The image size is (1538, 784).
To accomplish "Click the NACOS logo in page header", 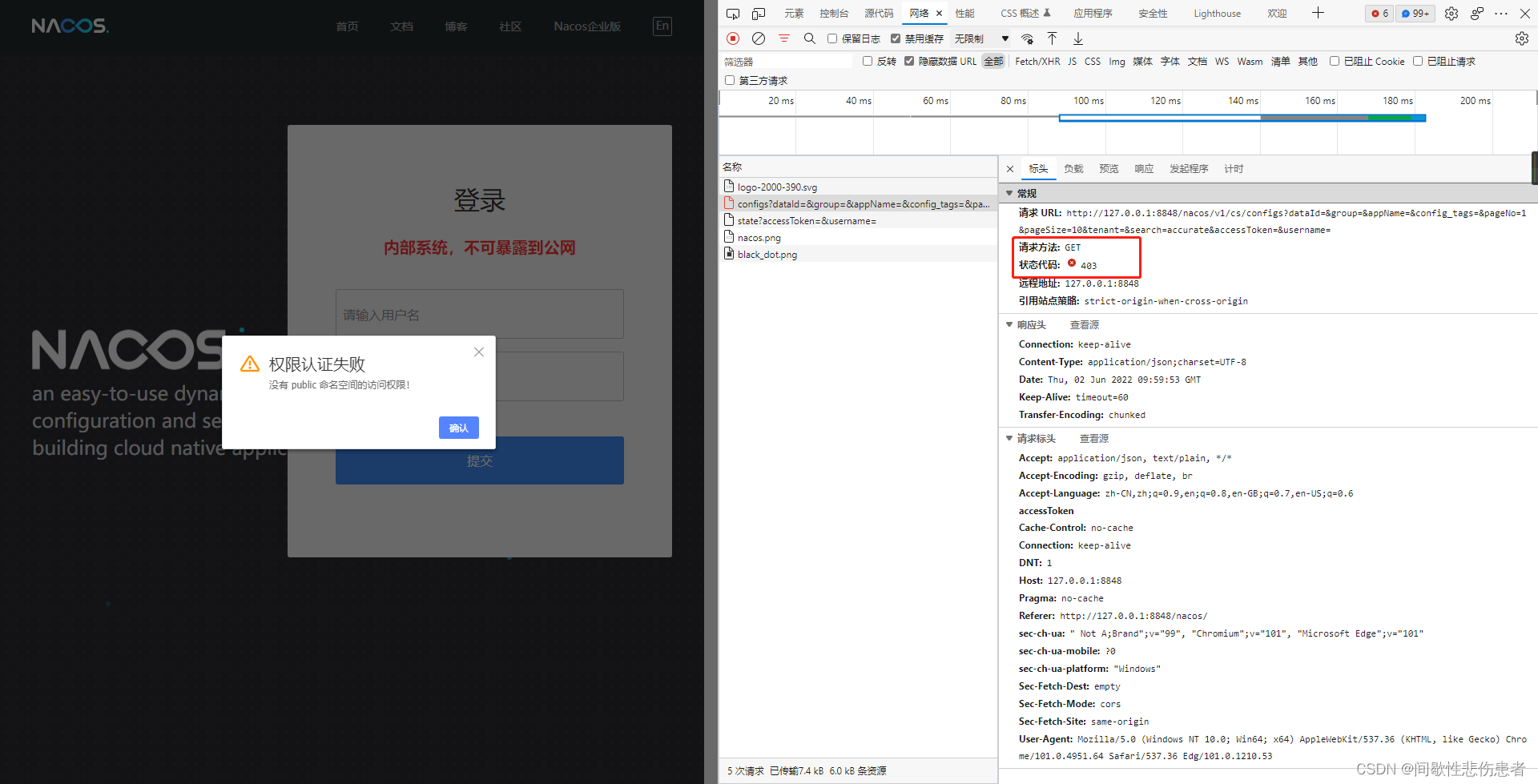I will 70,26.
